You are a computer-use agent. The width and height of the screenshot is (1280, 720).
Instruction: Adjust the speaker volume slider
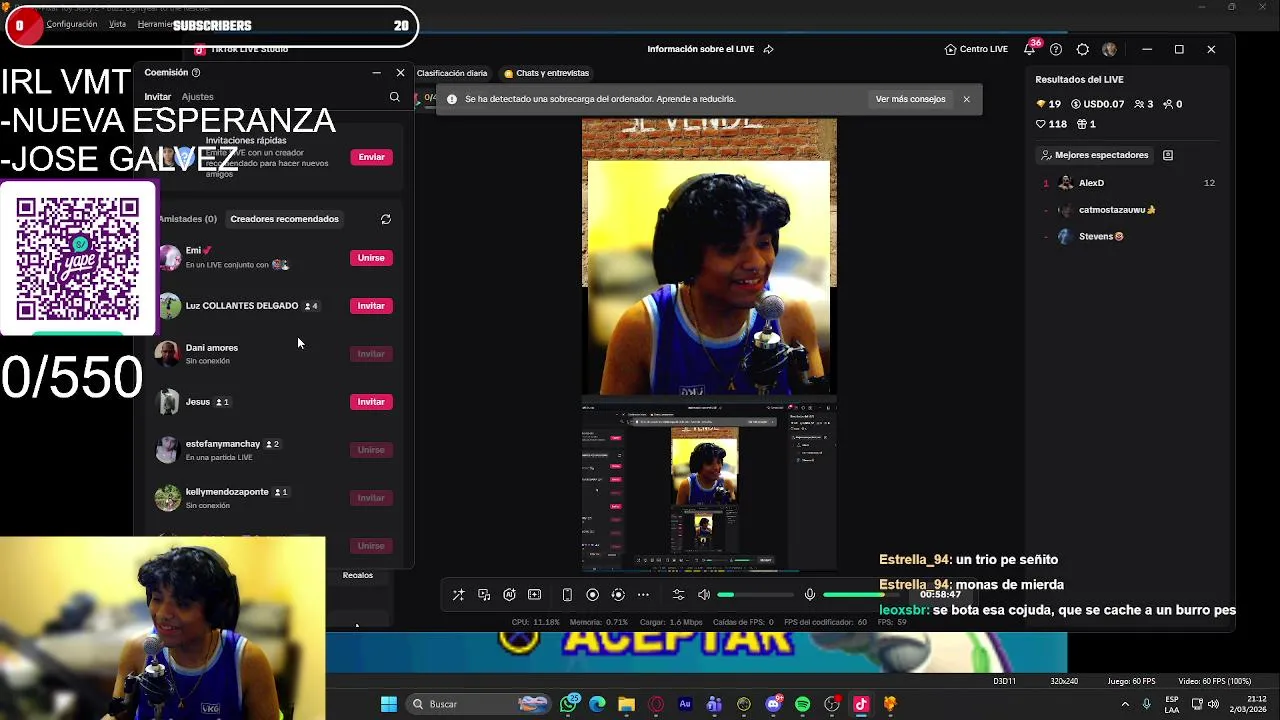point(755,595)
